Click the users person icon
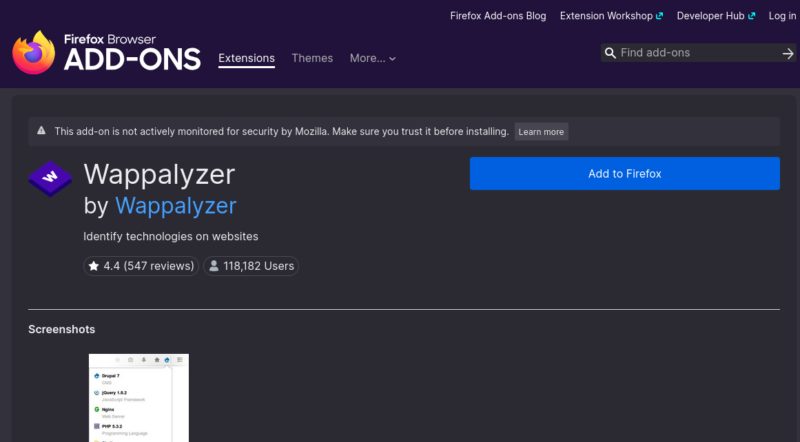 (214, 266)
